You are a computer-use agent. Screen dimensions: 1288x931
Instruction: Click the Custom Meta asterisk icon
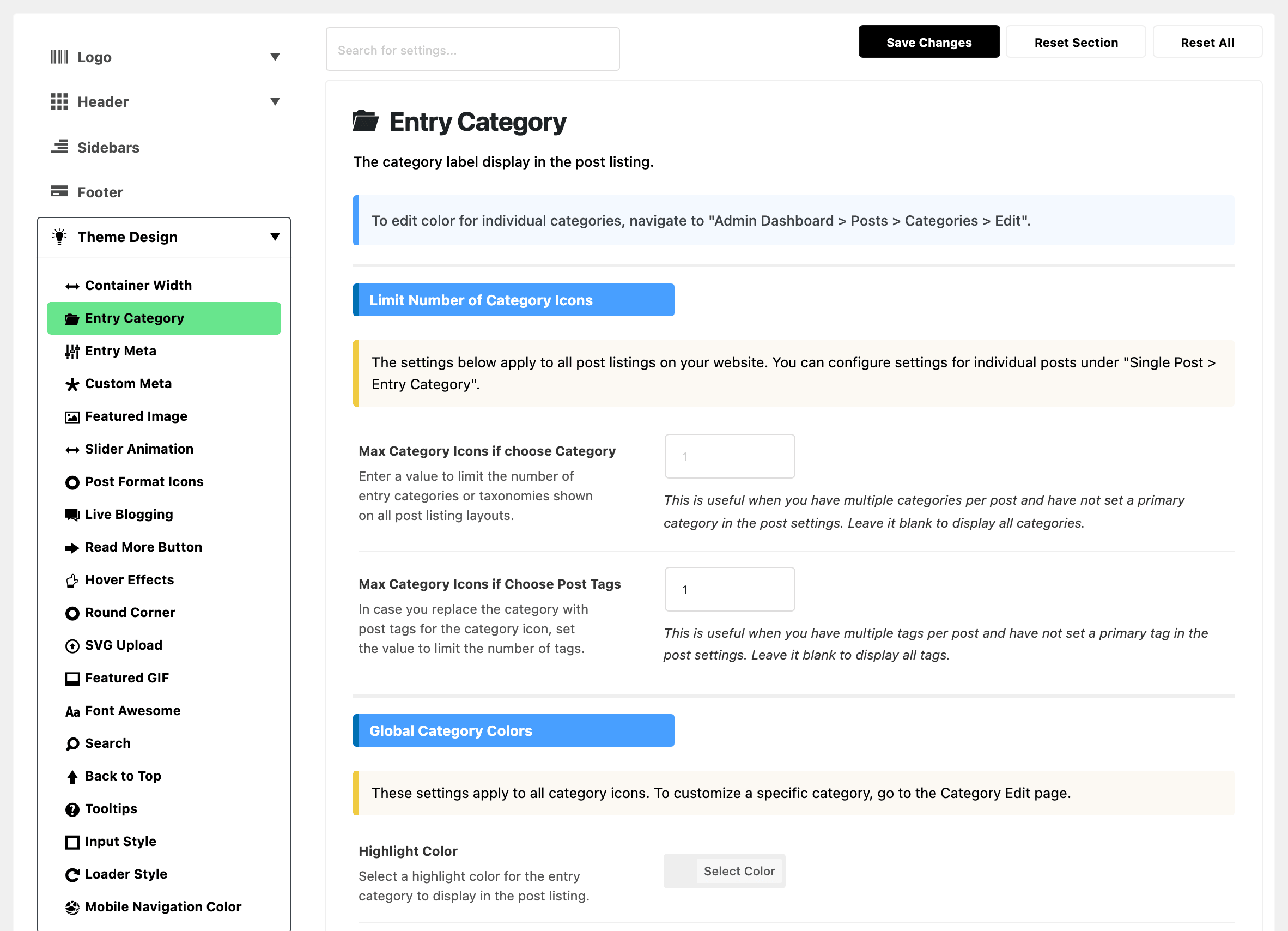coord(72,385)
